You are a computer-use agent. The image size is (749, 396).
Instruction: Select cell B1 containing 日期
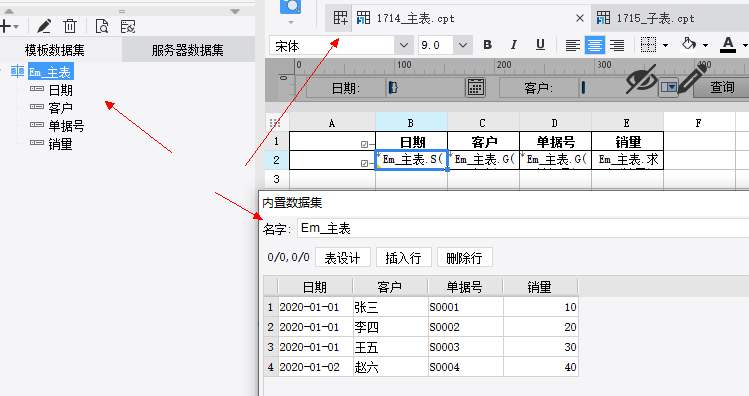412,141
